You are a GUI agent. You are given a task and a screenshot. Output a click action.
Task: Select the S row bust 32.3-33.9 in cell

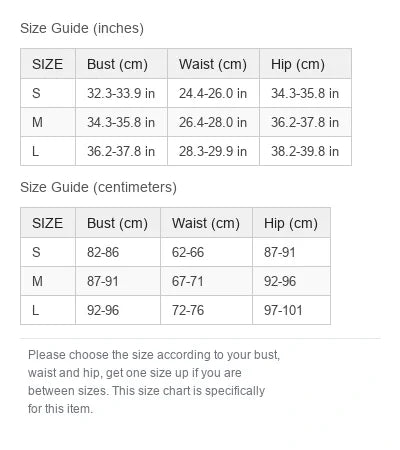[121, 93]
